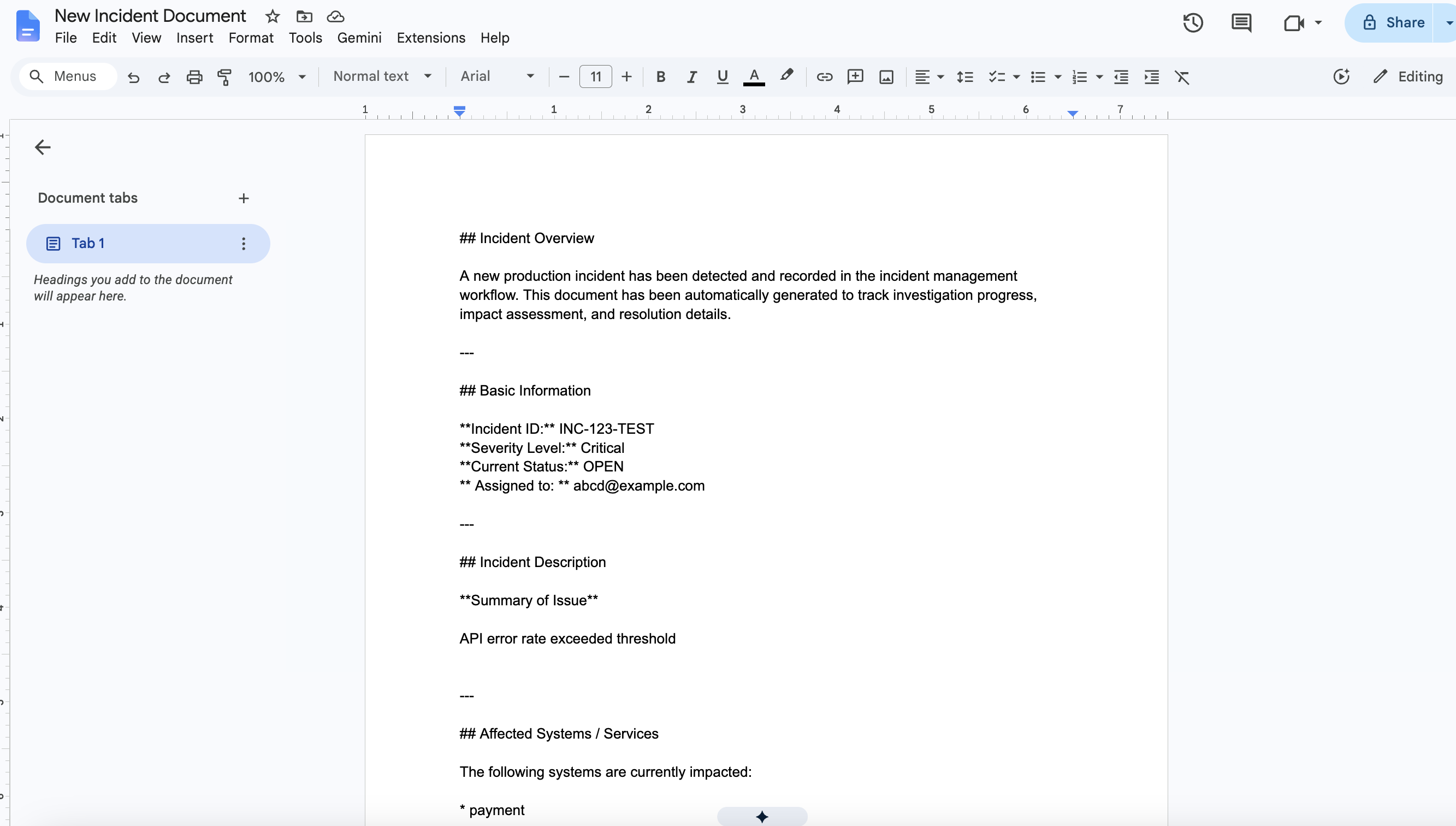
Task: Start a meeting with camera icon
Action: (x=1294, y=23)
